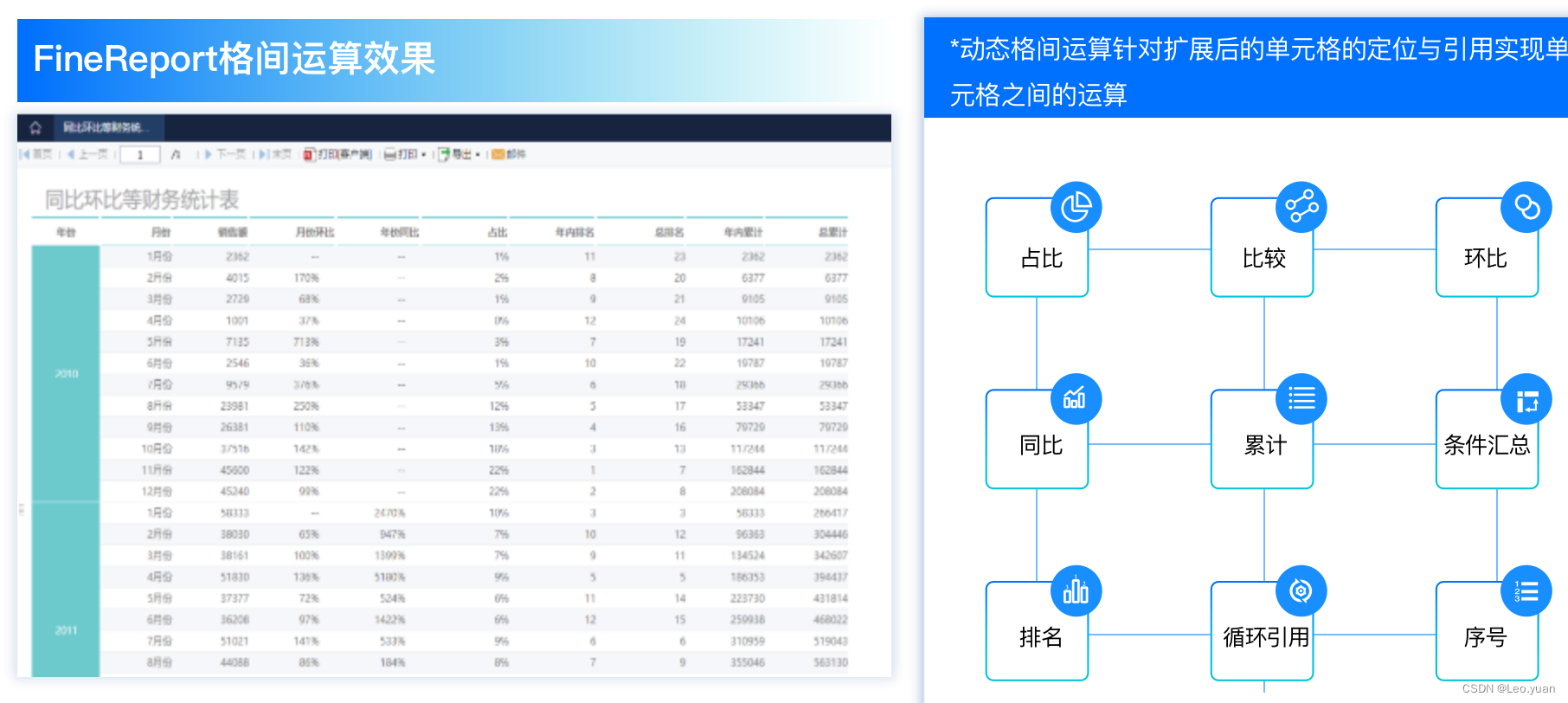Click the 累计 list lines icon
Image resolution: width=1568 pixels, height=703 pixels.
click(1301, 399)
